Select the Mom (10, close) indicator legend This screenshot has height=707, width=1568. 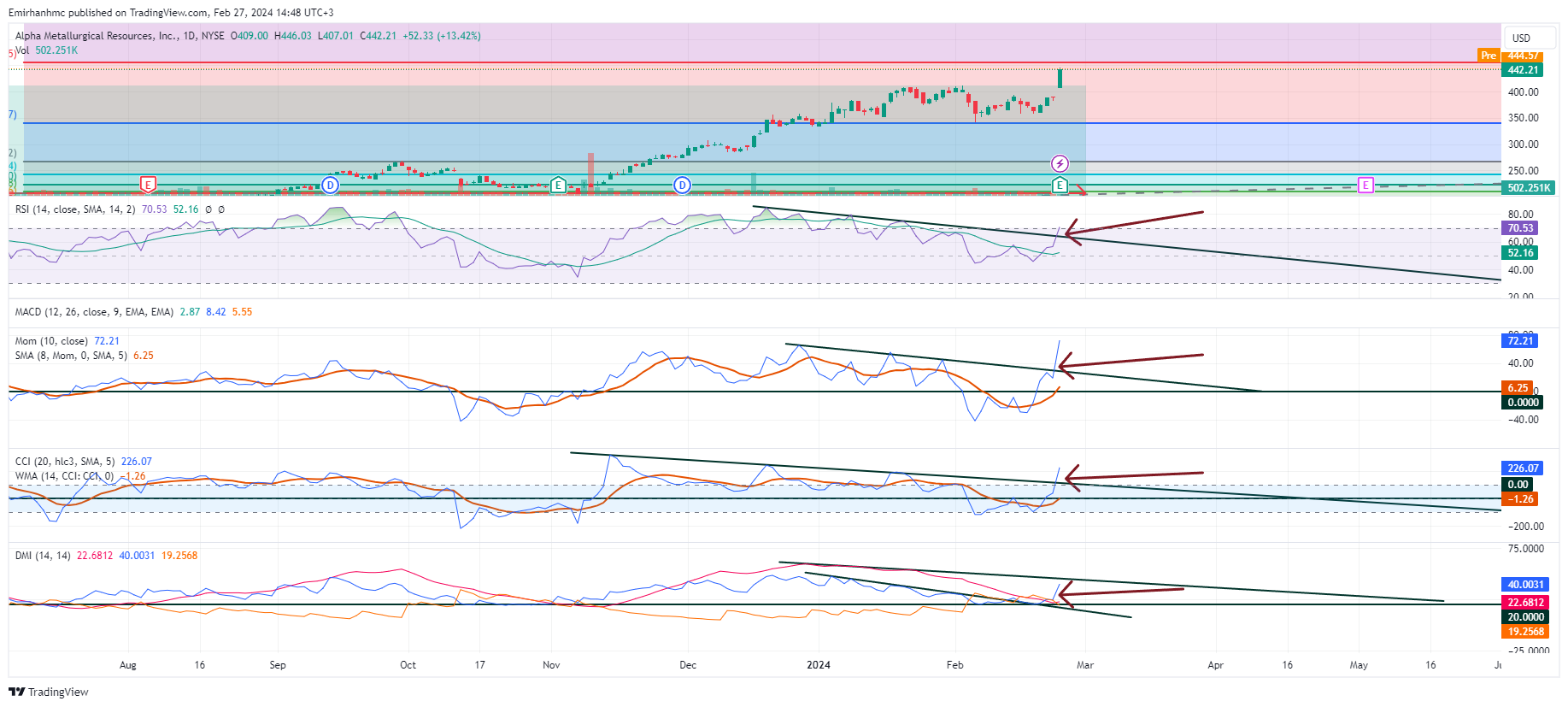pos(51,341)
